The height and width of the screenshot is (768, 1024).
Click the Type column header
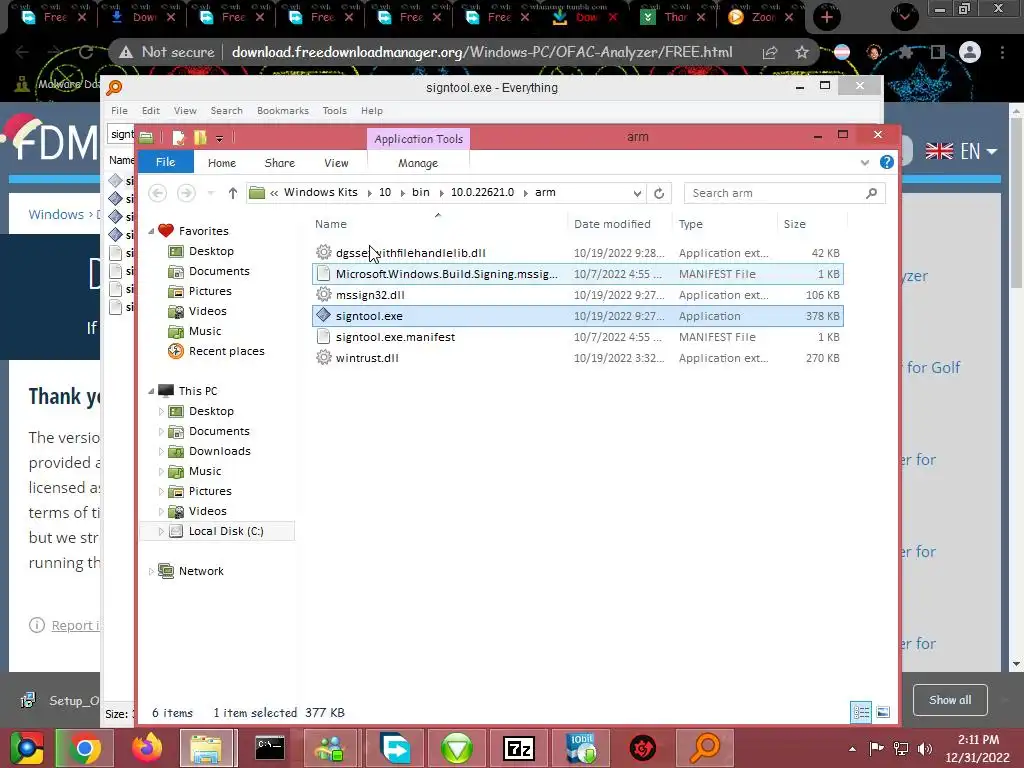coord(690,224)
